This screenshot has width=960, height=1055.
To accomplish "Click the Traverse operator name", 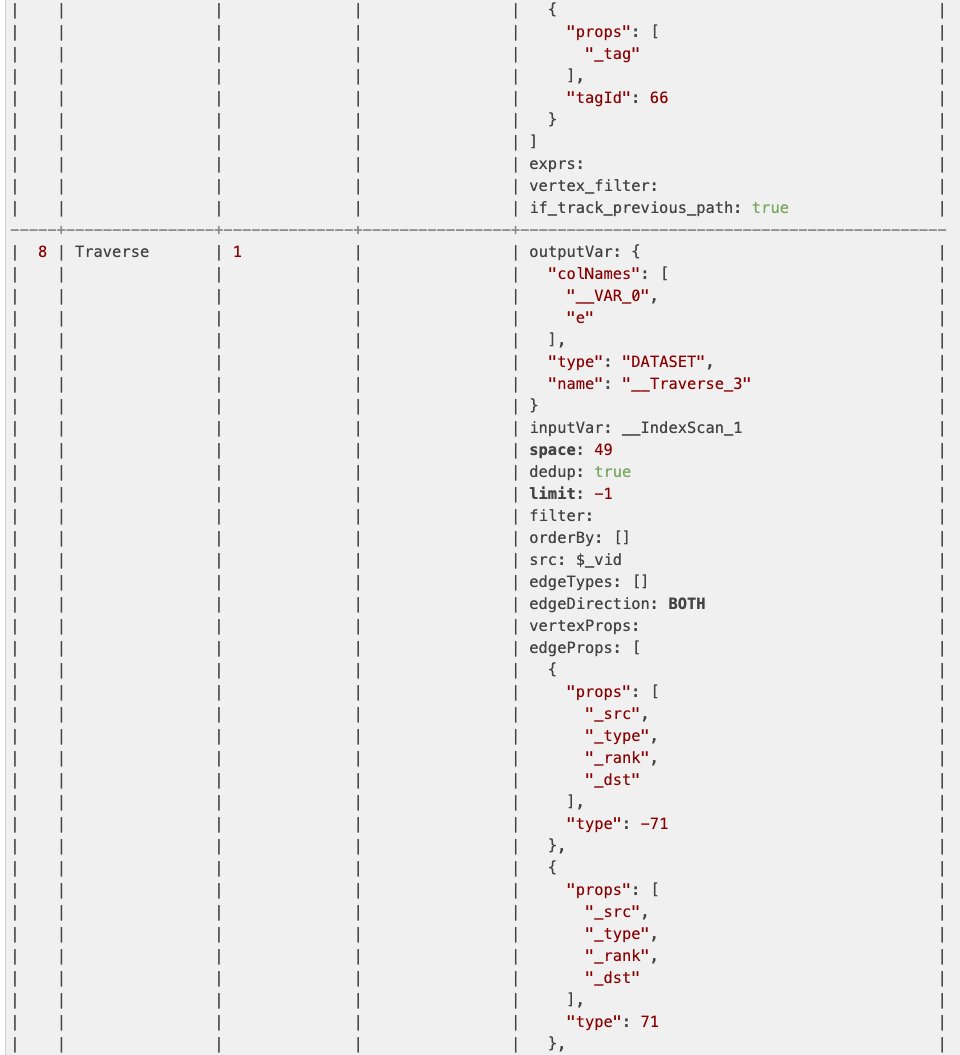I will [x=112, y=252].
